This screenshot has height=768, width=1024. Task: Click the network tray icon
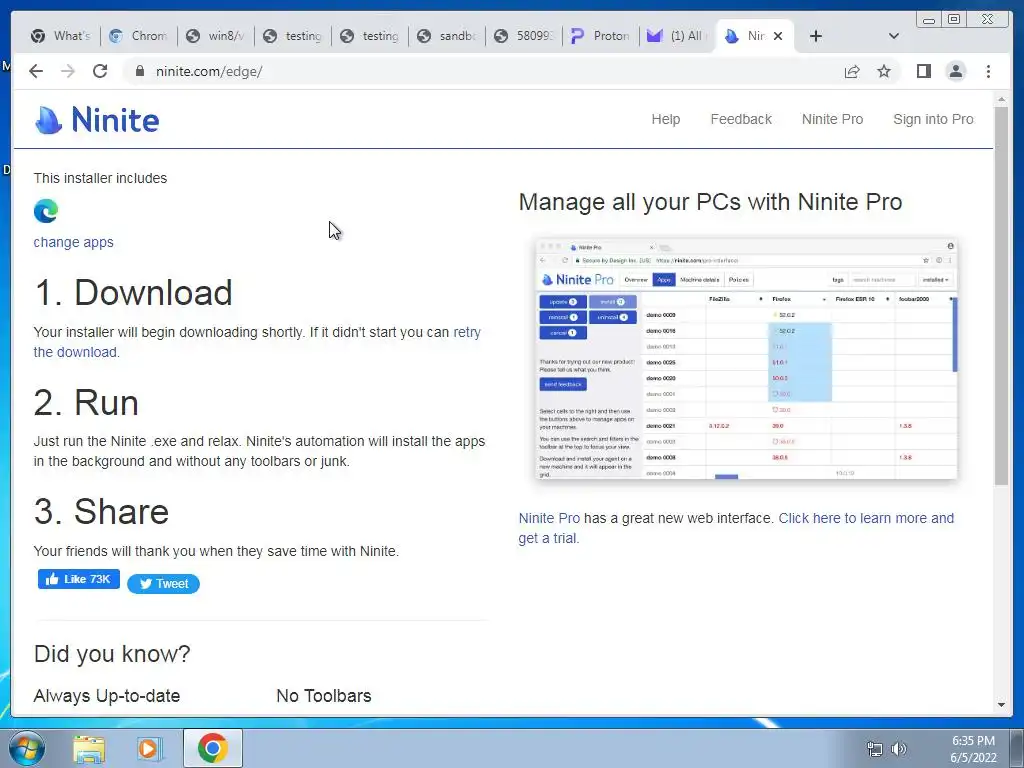tap(874, 749)
